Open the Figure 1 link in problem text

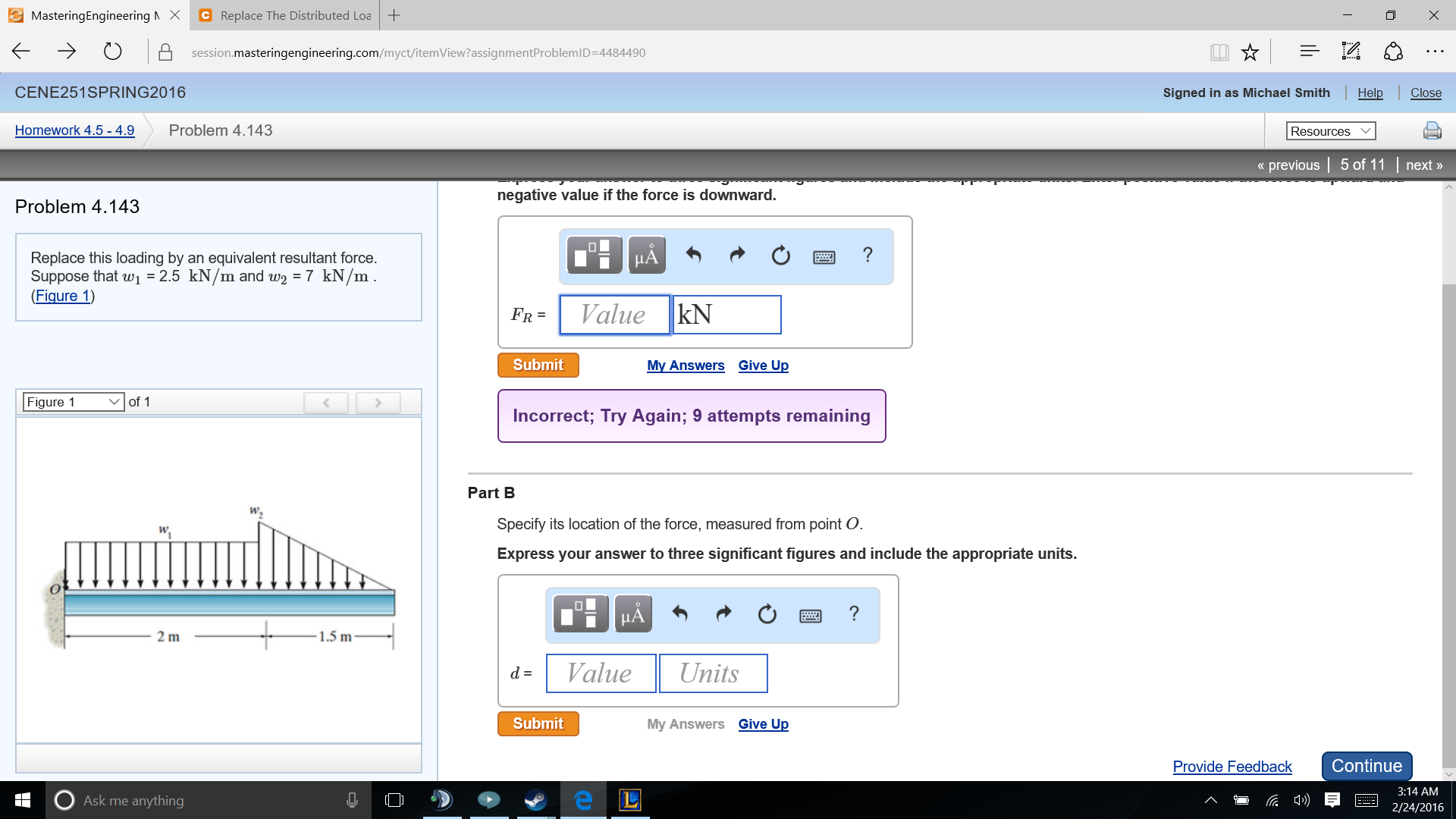pyautogui.click(x=63, y=296)
